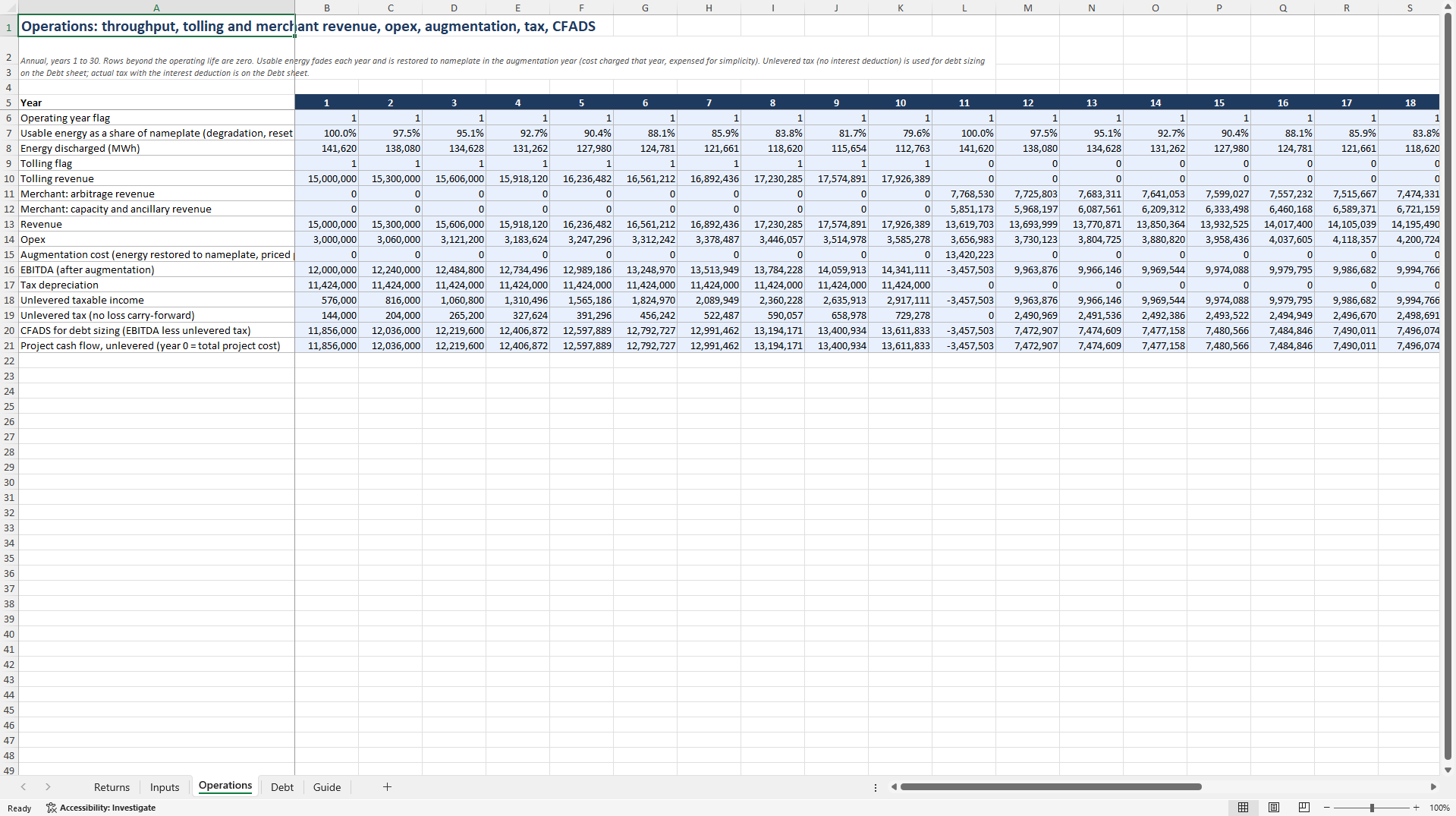
Task: Click 'Merchant: capacity and ancillary revenue' label
Action: [x=156, y=209]
